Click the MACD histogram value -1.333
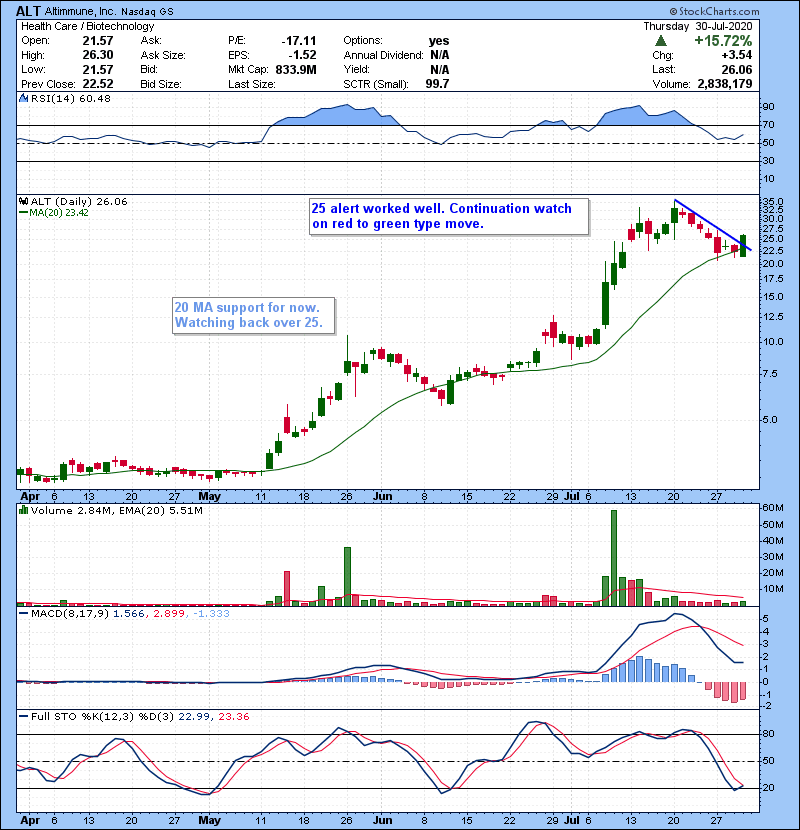Viewport: 800px width, 830px height. click(x=212, y=614)
